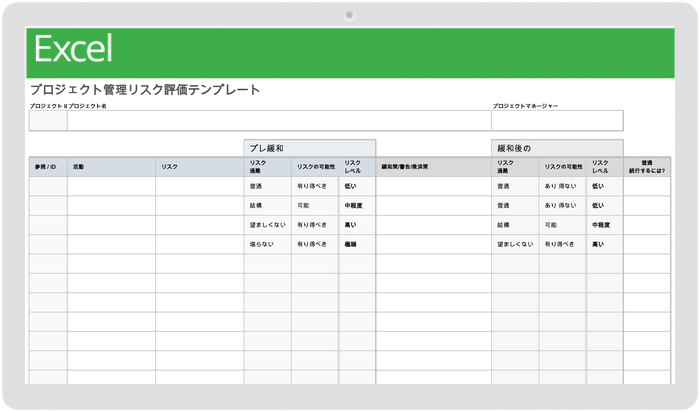Select 有り得べき in fourth row under 緩和後の
Viewport: 700px width, 412px height.
(562, 245)
